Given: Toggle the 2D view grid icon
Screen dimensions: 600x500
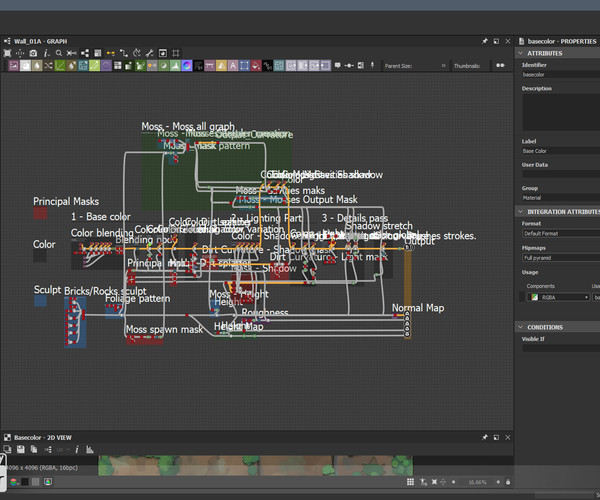Looking at the screenshot, I should 410,482.
